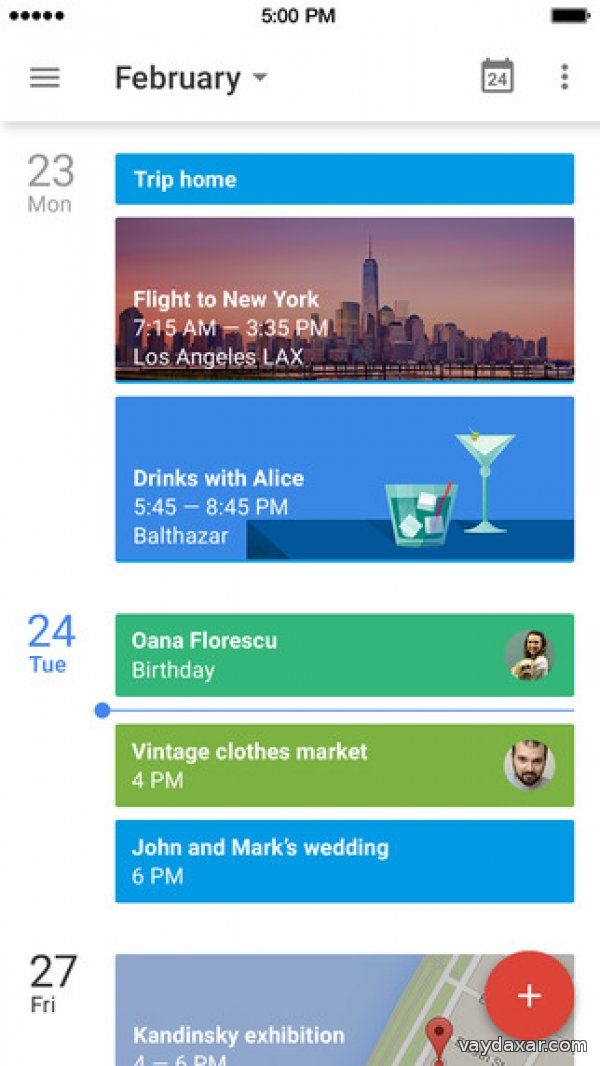Click the dropdown arrow beside February
The height and width of the screenshot is (1066, 600).
(x=260, y=78)
